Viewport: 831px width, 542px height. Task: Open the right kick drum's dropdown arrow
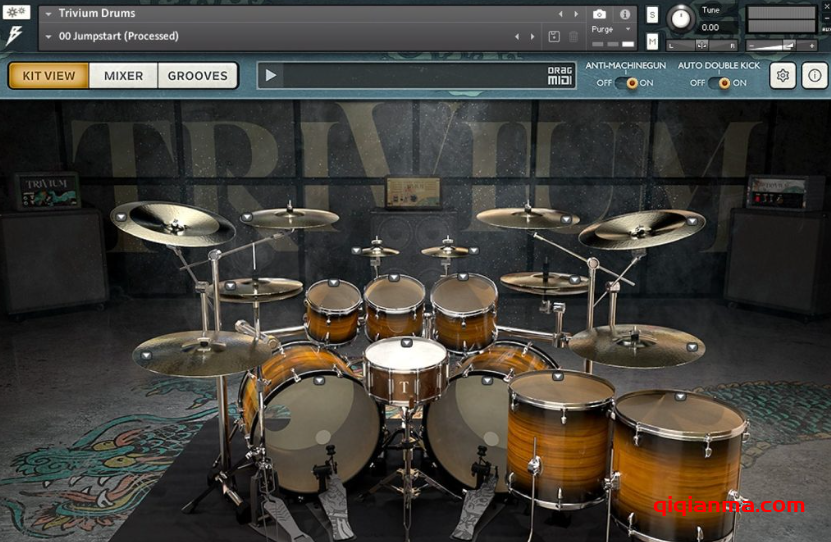point(487,380)
